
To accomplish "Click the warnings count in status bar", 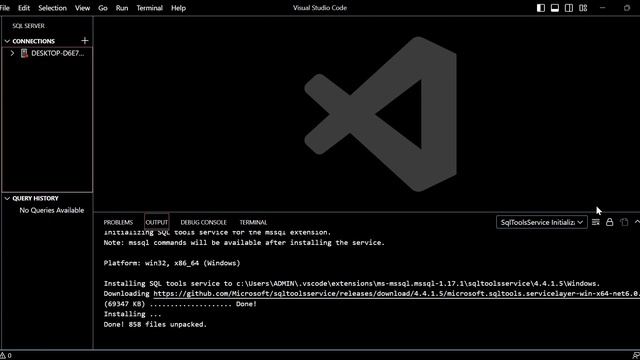I will tap(6, 356).
